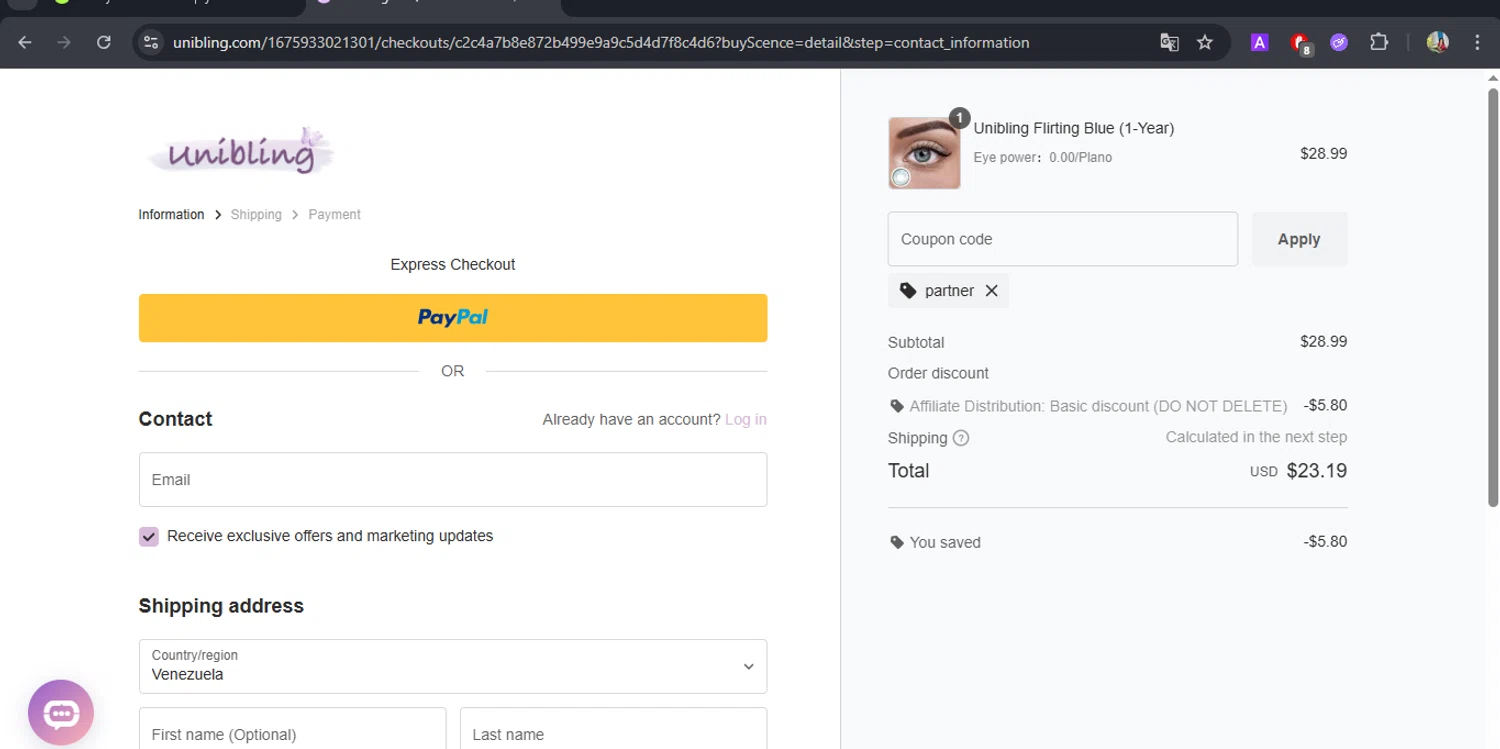1500x749 pixels.
Task: Go to Information breadcrumb step
Action: coord(171,215)
